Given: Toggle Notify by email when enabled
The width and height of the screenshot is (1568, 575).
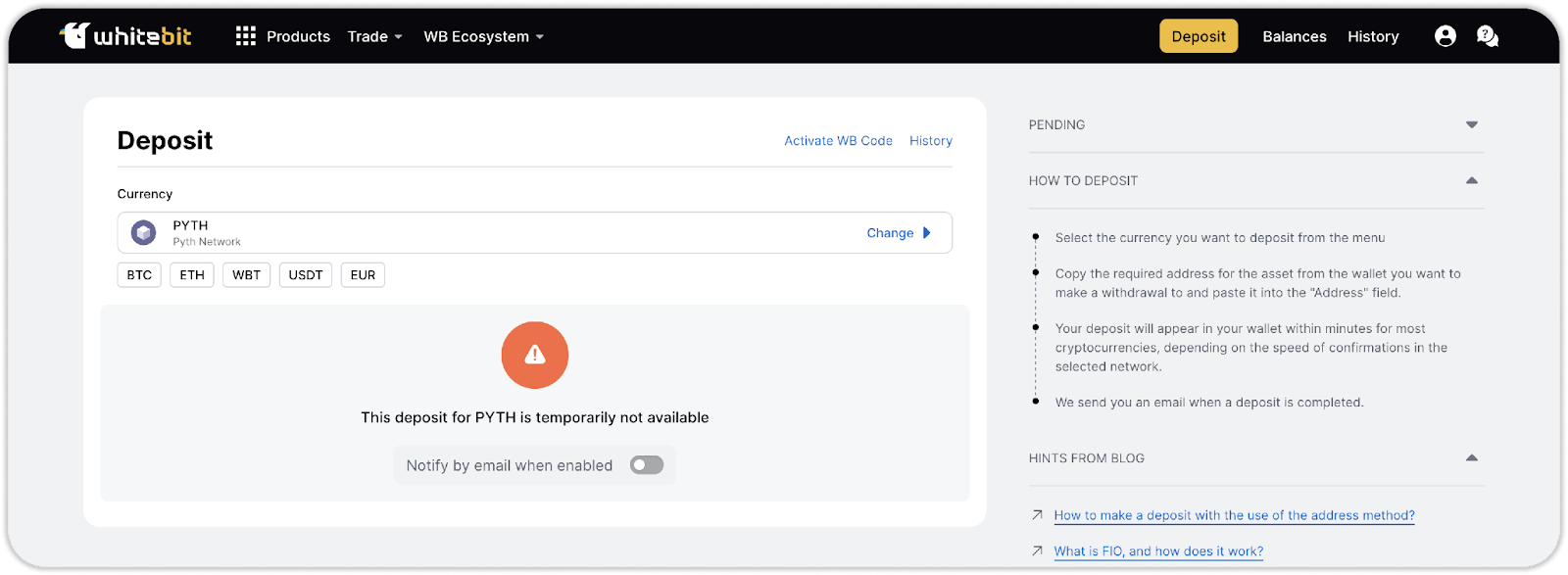Looking at the screenshot, I should (x=647, y=465).
